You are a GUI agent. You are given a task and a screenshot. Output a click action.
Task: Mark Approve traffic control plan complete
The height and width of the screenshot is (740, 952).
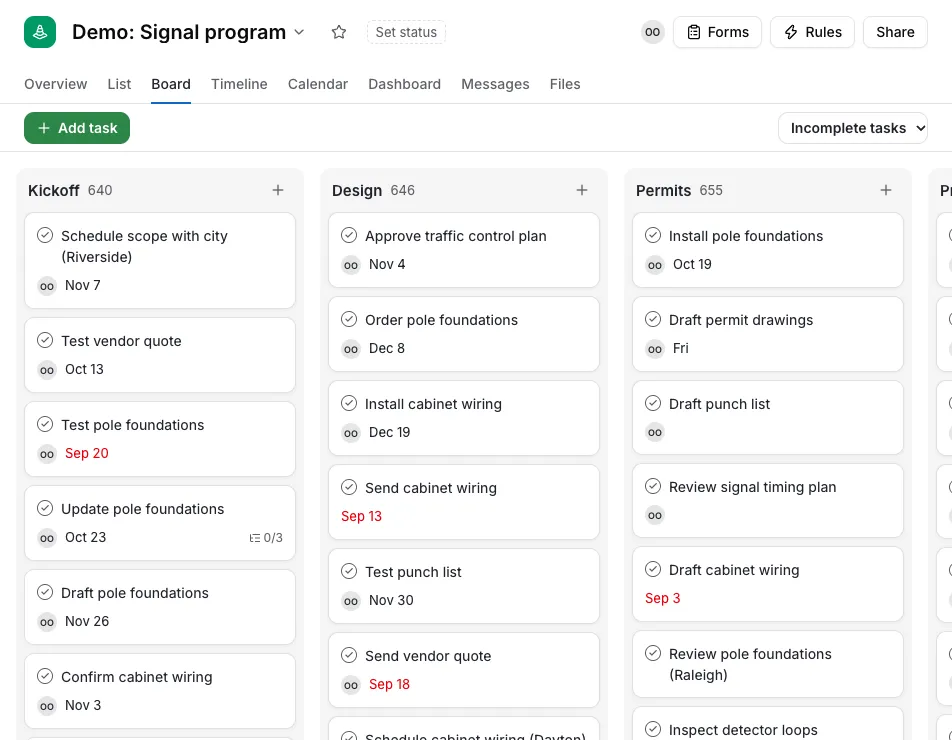tap(349, 235)
